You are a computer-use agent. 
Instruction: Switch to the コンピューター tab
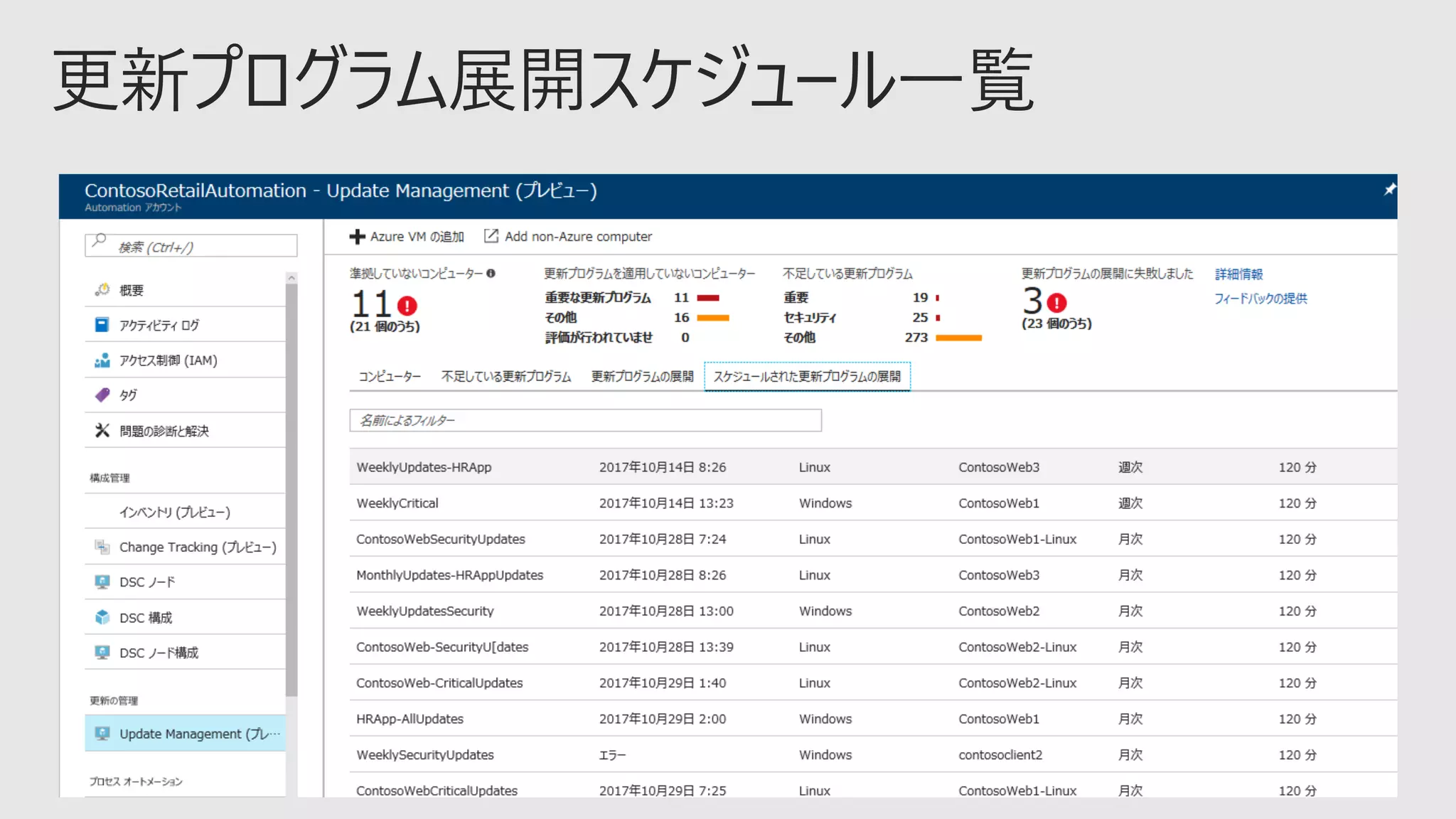click(390, 377)
